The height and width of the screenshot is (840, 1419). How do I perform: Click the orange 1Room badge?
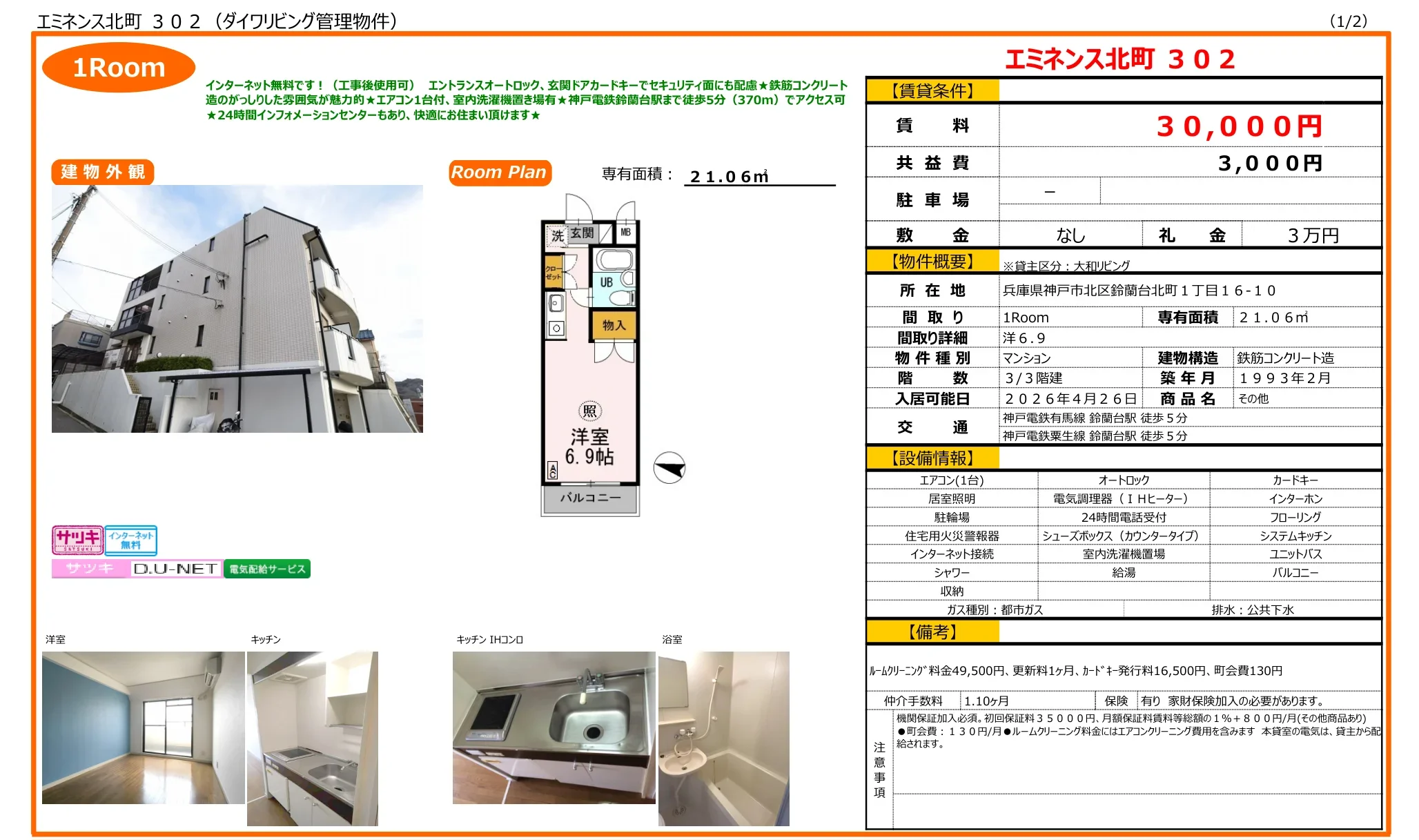(x=119, y=67)
